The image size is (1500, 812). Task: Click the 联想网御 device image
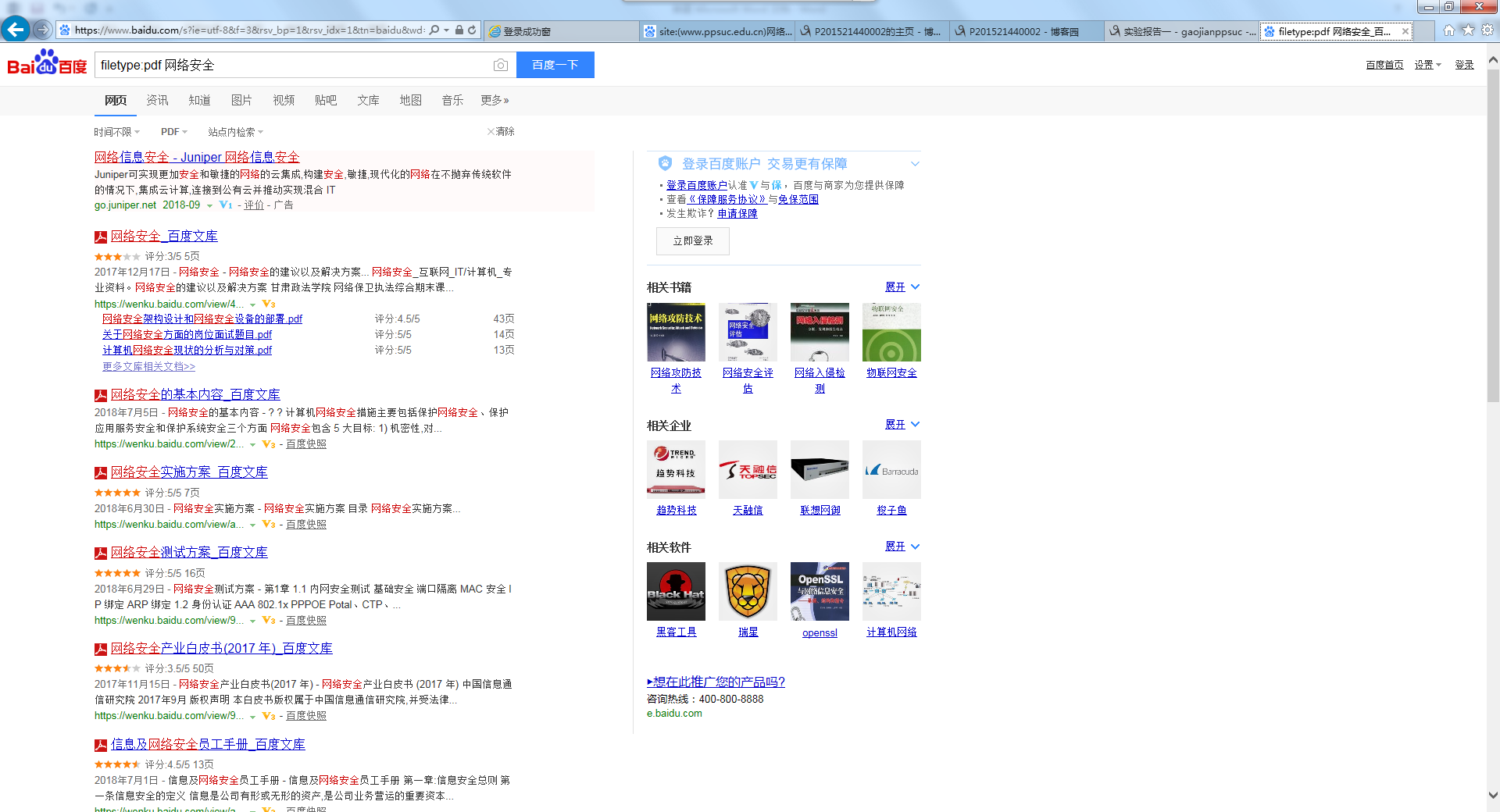coord(820,469)
